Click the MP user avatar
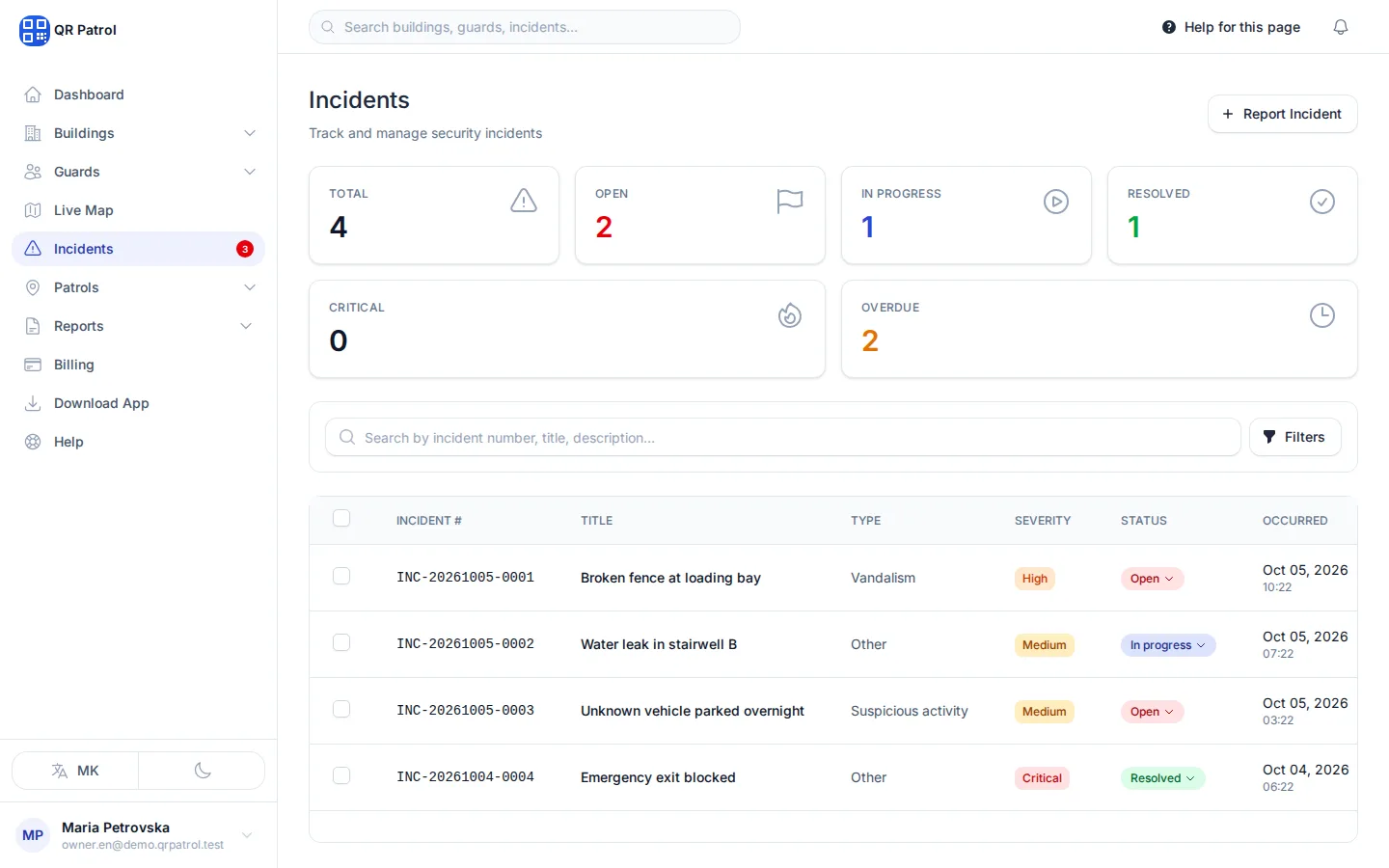This screenshot has width=1389, height=868. point(33,835)
